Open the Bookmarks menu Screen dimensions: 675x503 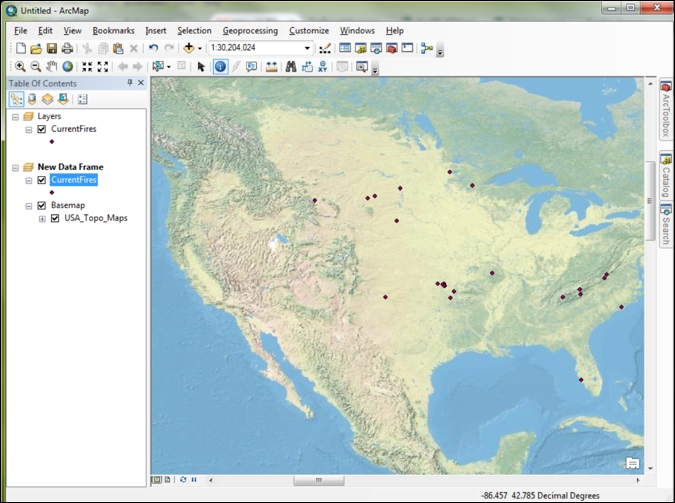point(113,31)
